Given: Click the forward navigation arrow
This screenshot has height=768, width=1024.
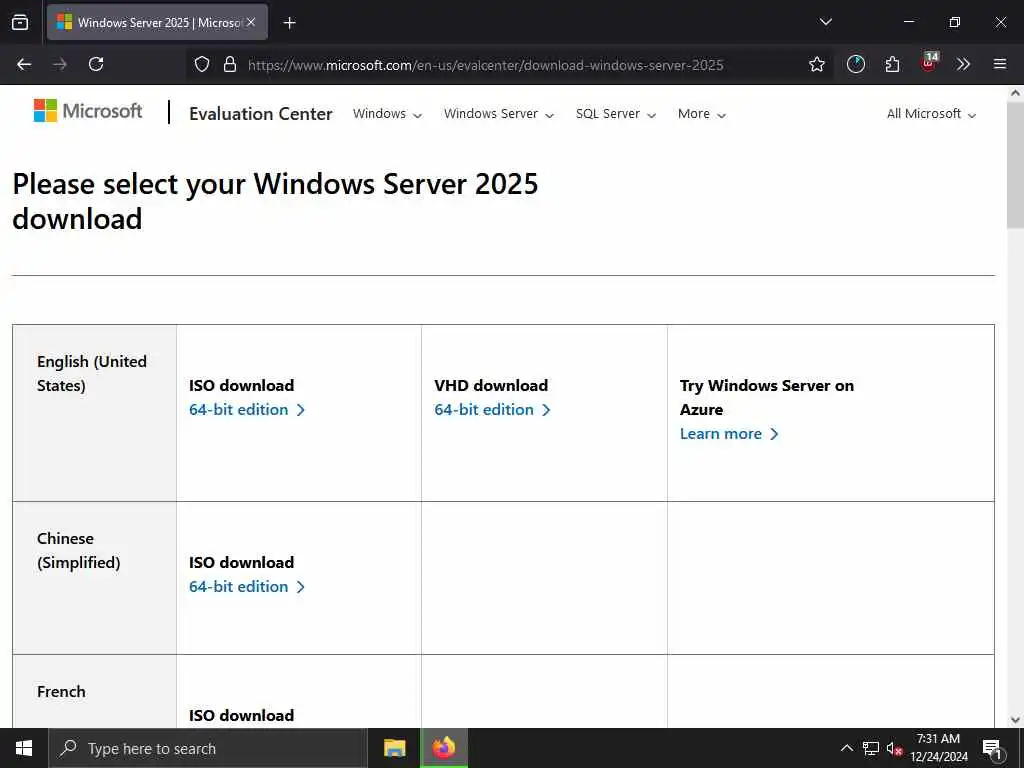Looking at the screenshot, I should pyautogui.click(x=60, y=64).
